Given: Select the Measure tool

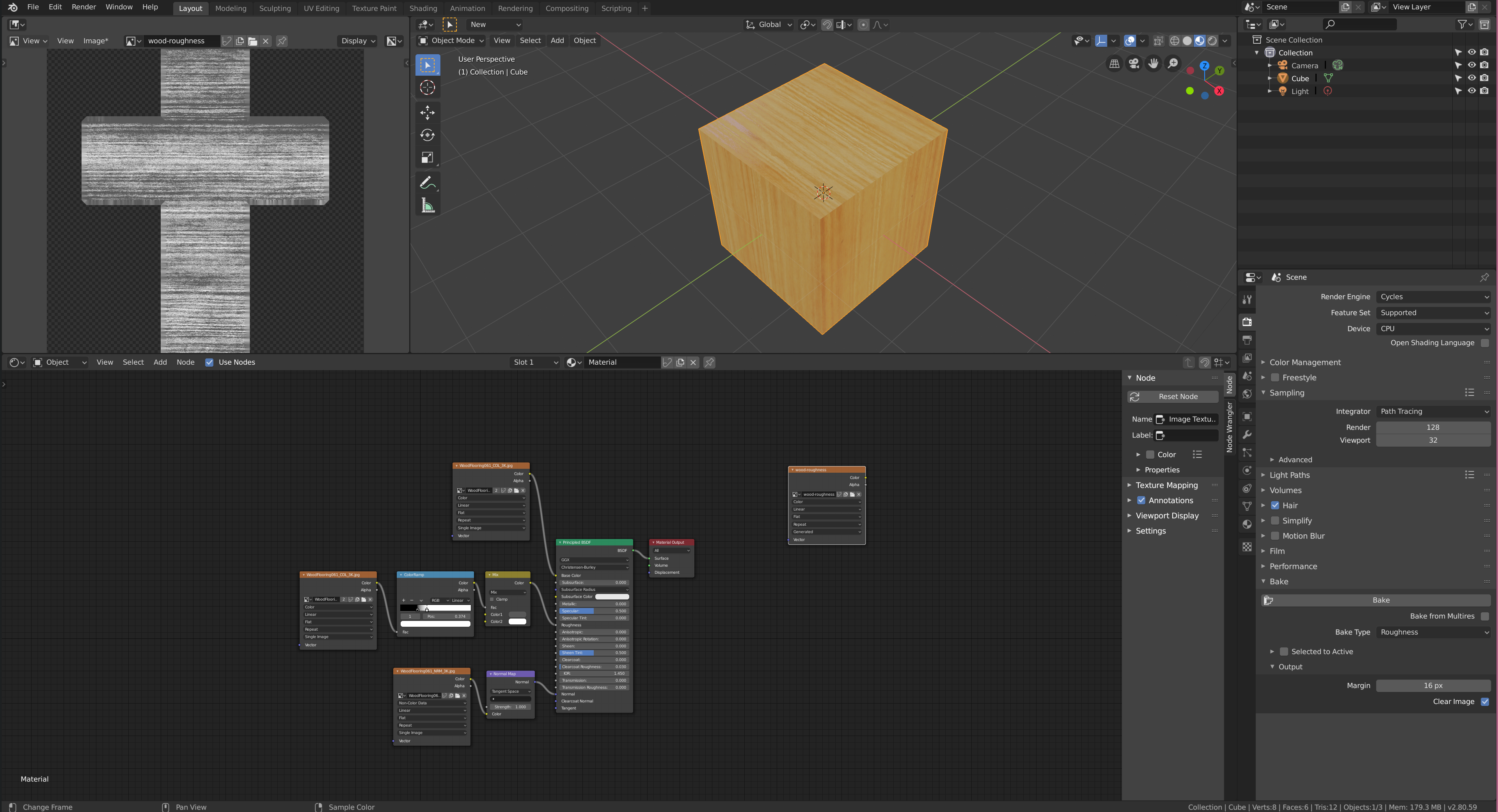Looking at the screenshot, I should pyautogui.click(x=428, y=206).
